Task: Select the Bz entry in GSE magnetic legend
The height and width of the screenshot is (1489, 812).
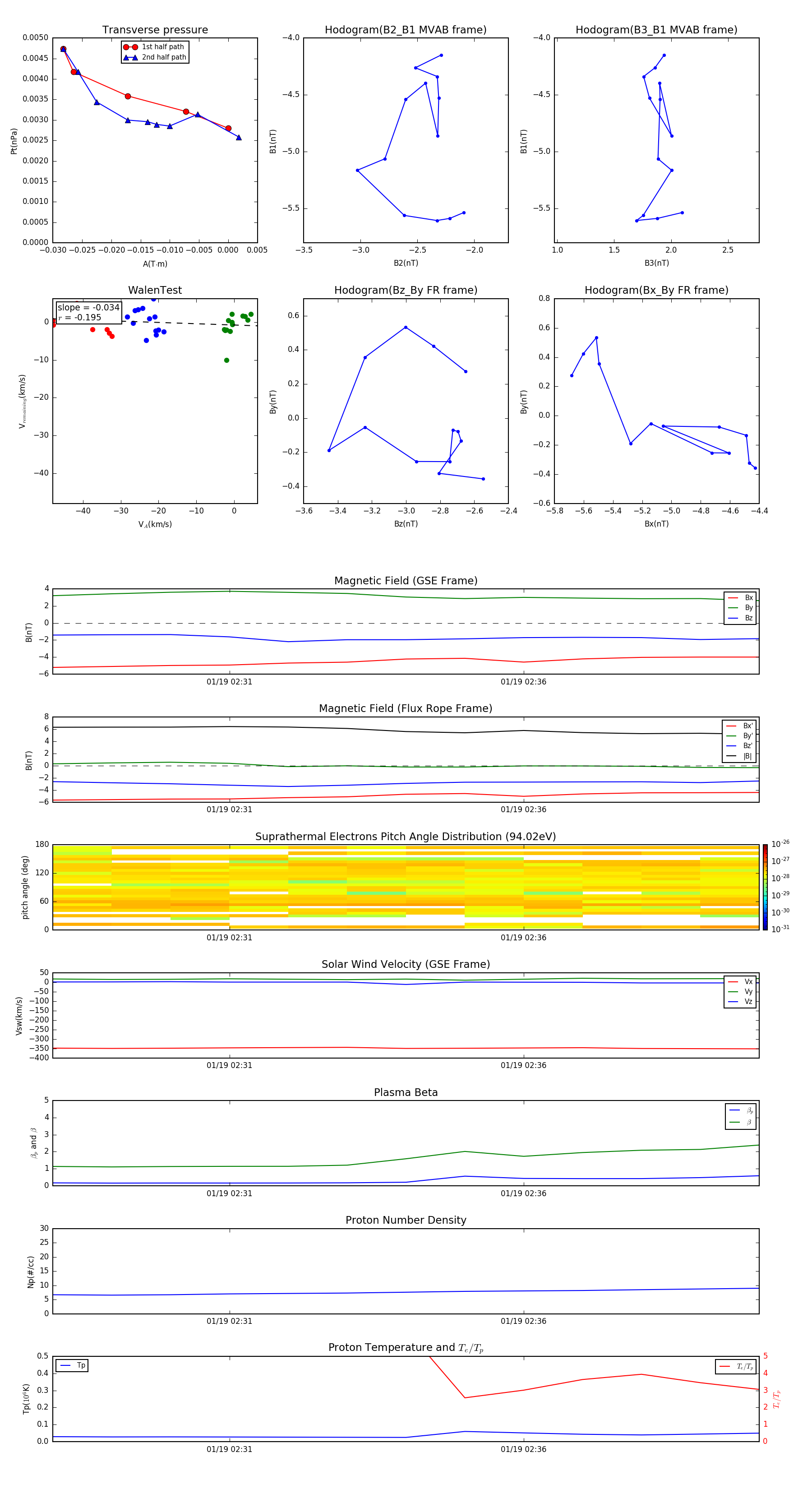Action: 740,618
